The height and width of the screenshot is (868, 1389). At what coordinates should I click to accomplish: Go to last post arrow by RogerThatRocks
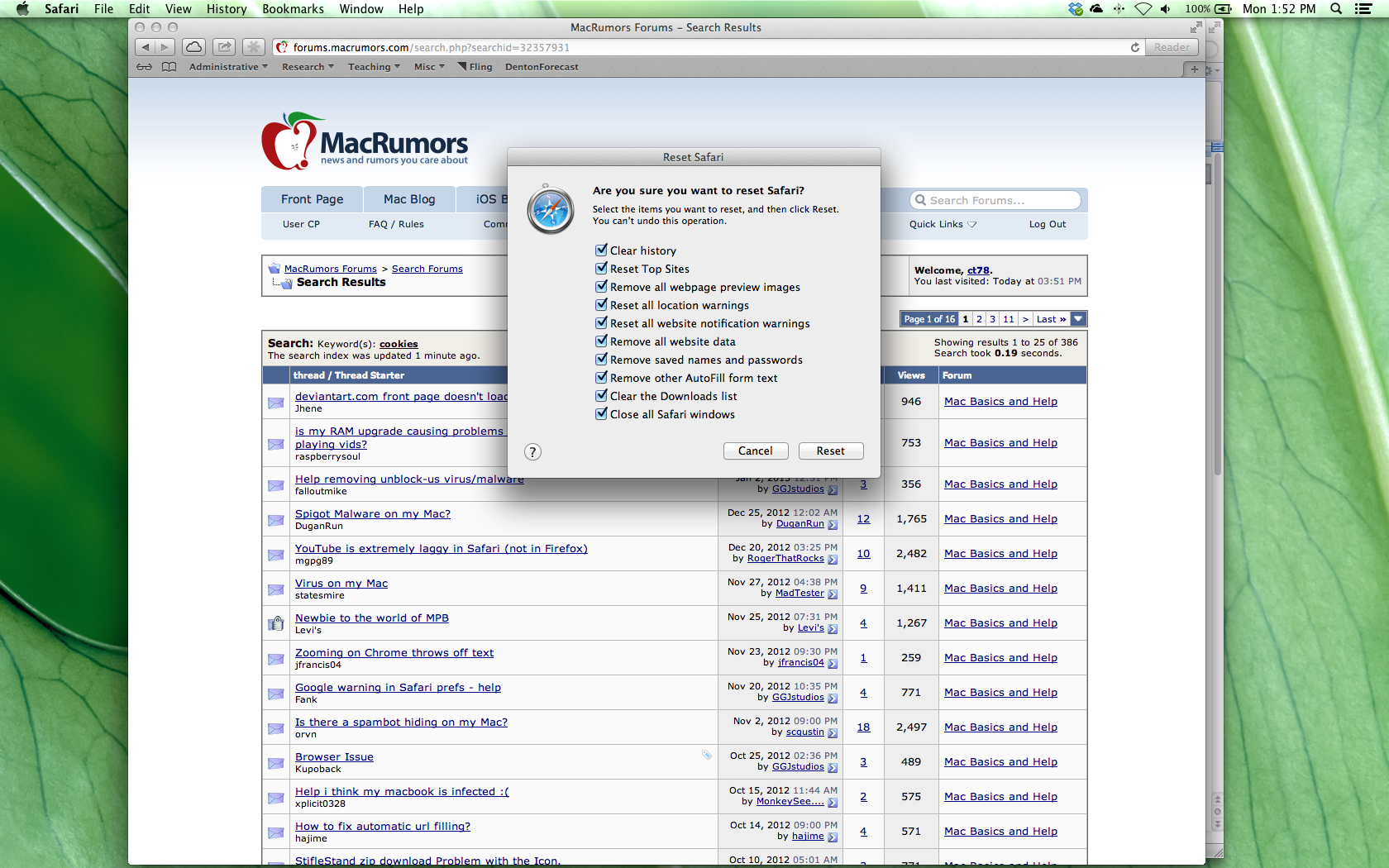(x=833, y=560)
